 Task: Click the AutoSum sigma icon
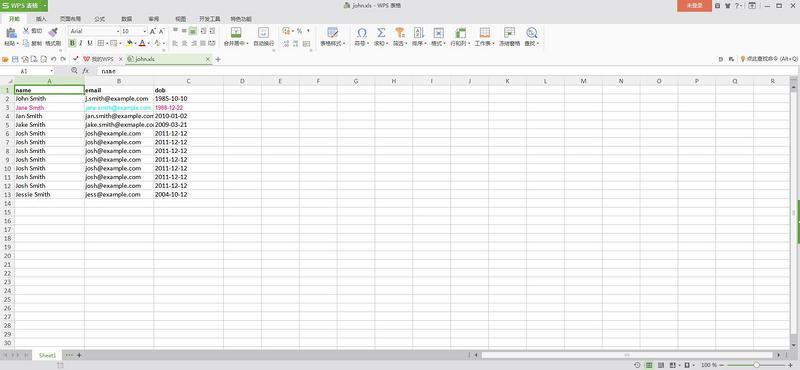click(x=381, y=33)
